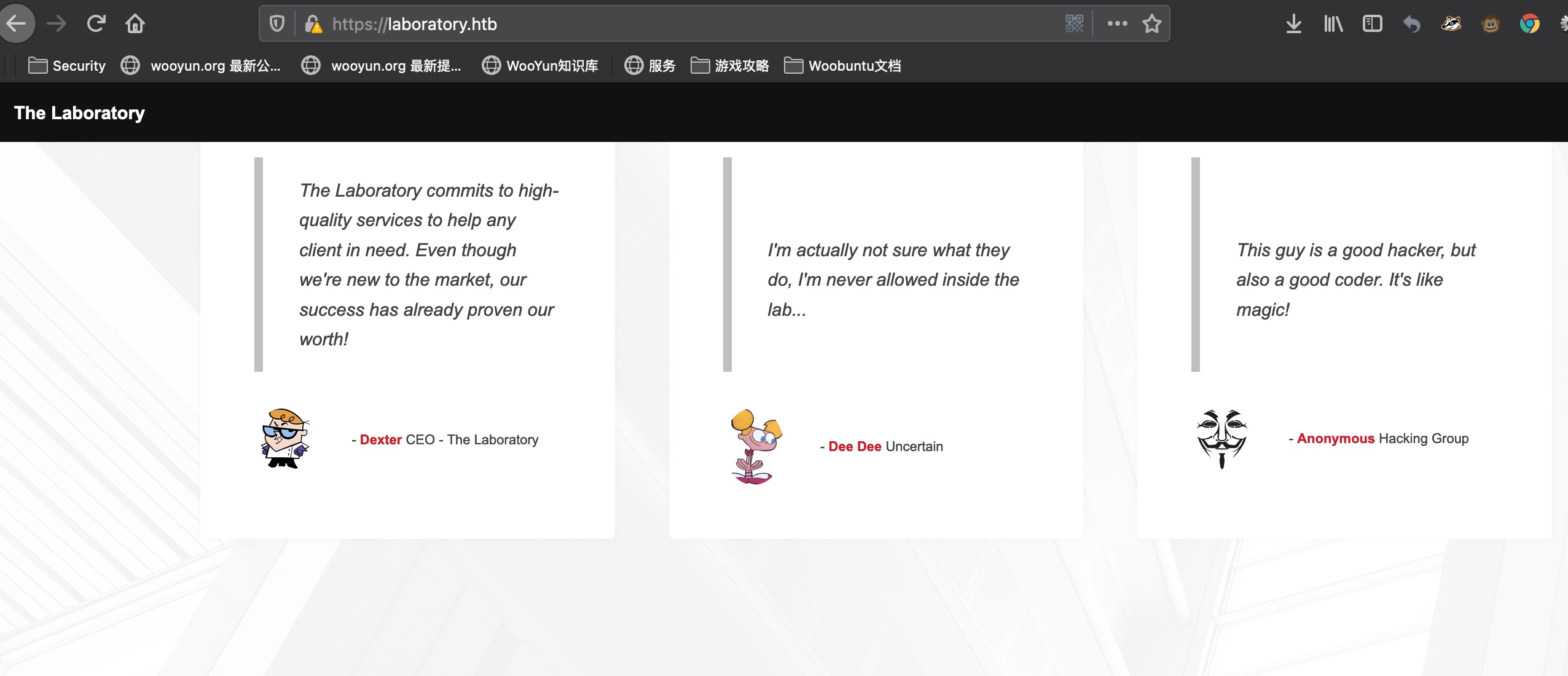Show the library bookmarks and history icon

point(1333,24)
